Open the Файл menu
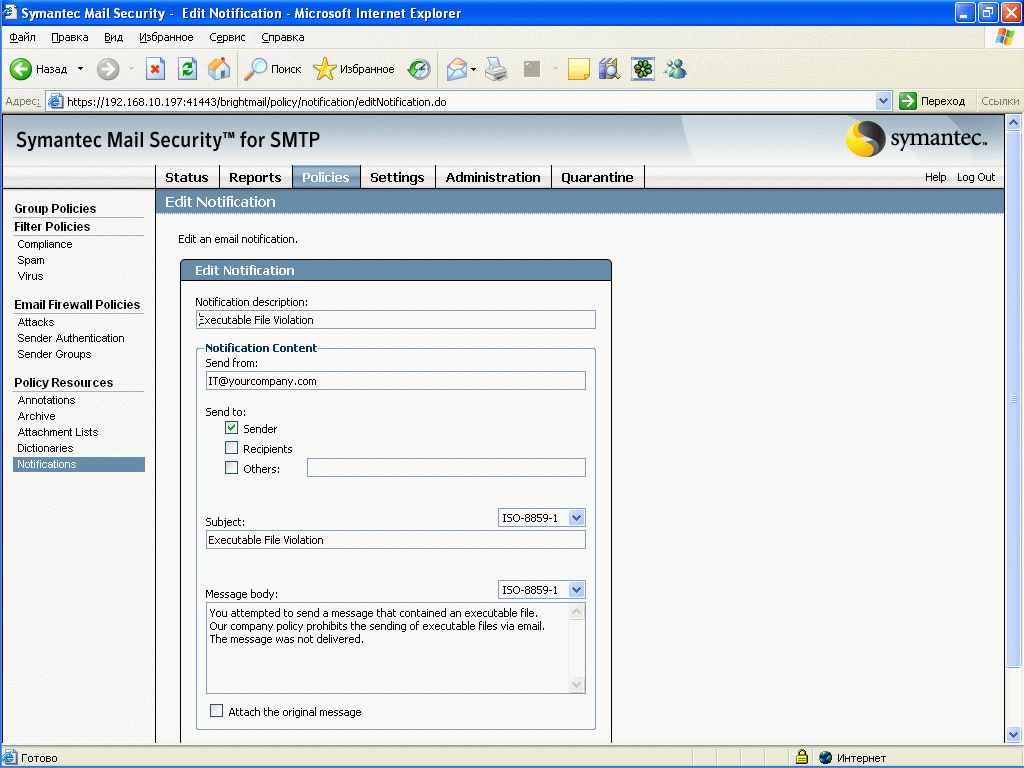The width and height of the screenshot is (1024, 768). 23,37
